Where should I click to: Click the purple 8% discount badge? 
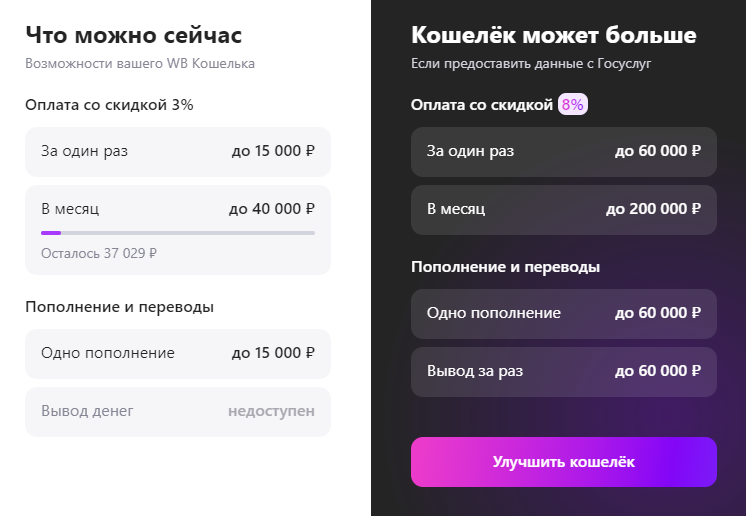click(x=573, y=105)
